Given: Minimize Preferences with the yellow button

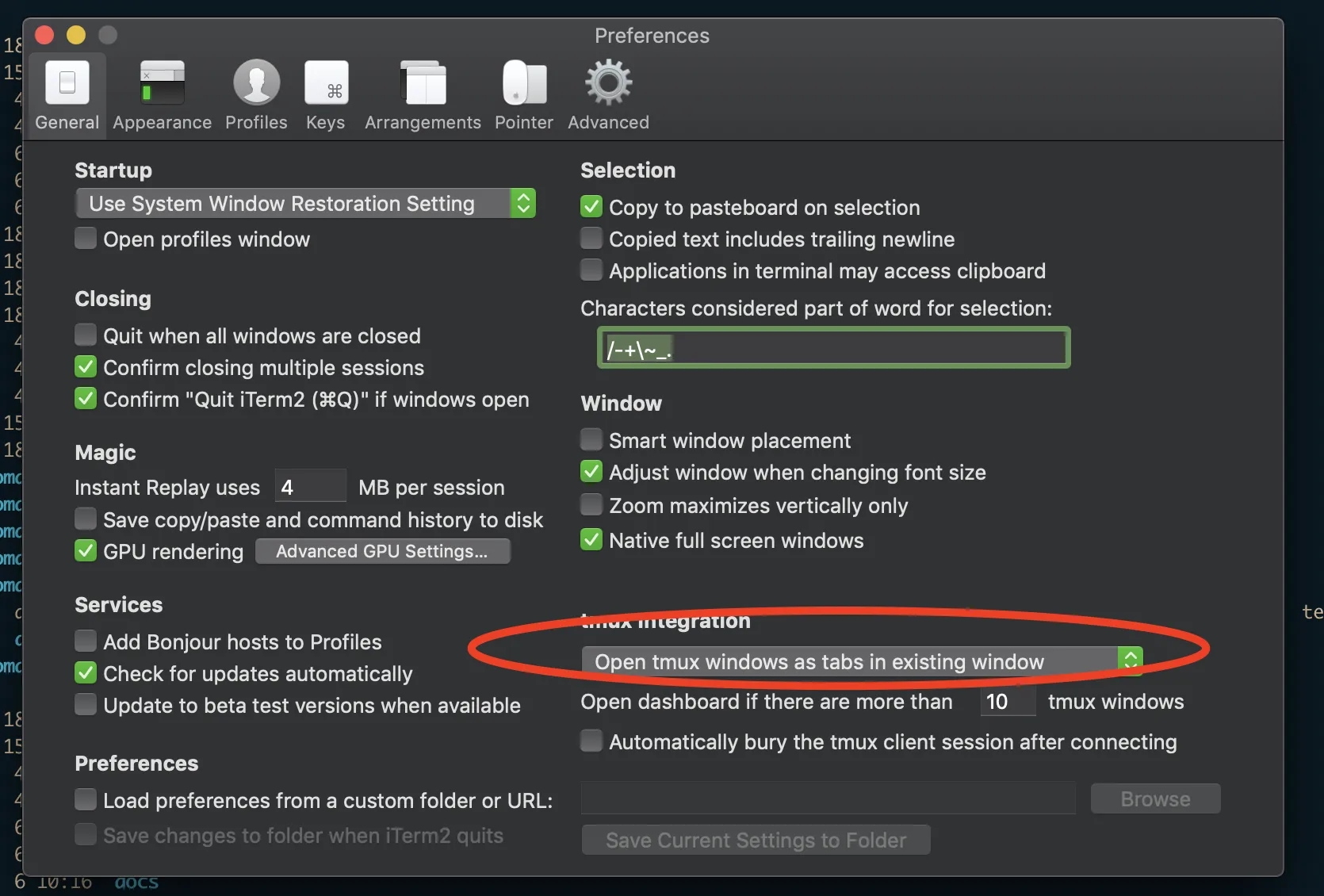Looking at the screenshot, I should pos(76,35).
